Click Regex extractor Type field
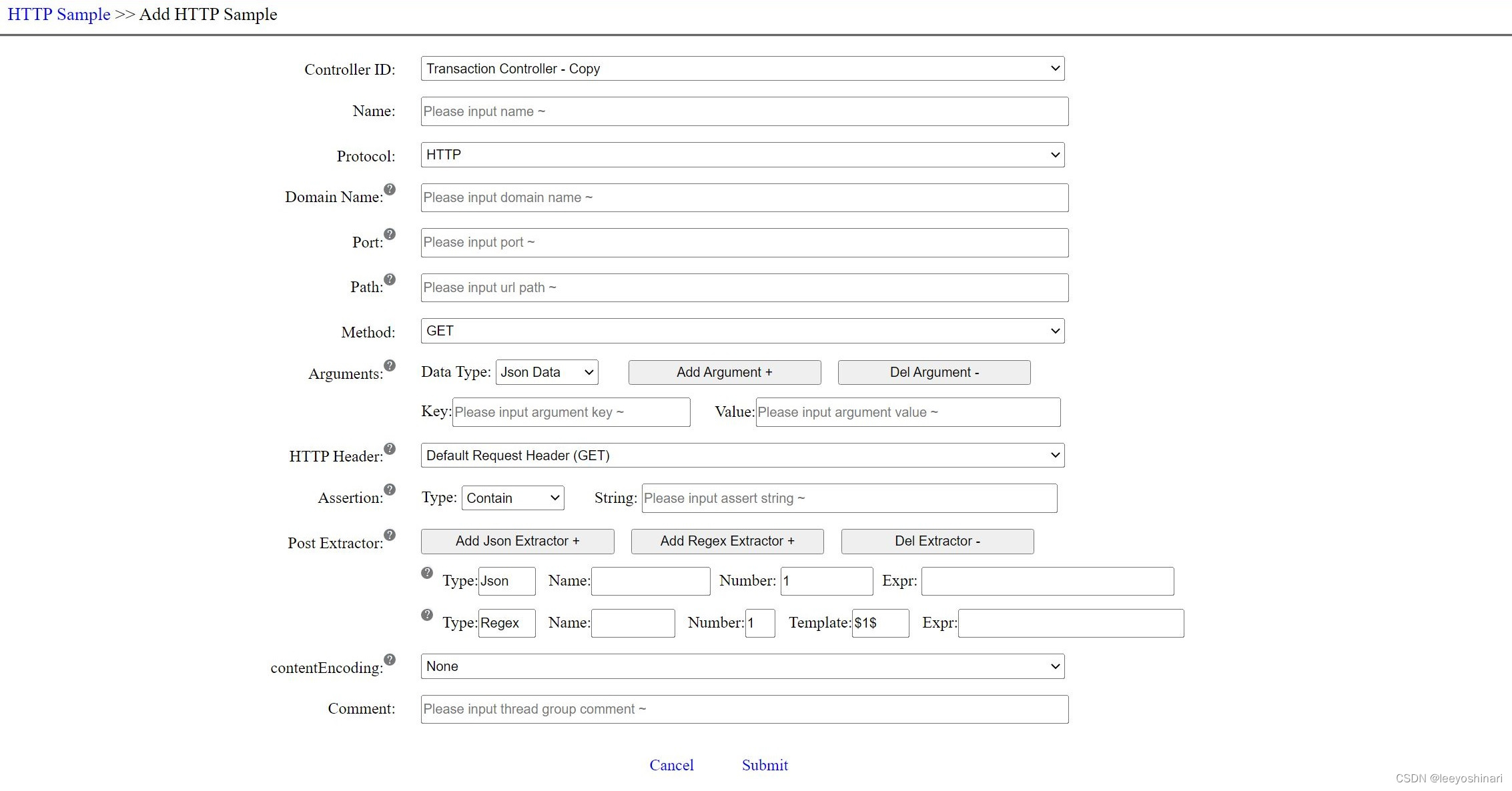The width and height of the screenshot is (1512, 791). pyautogui.click(x=507, y=623)
